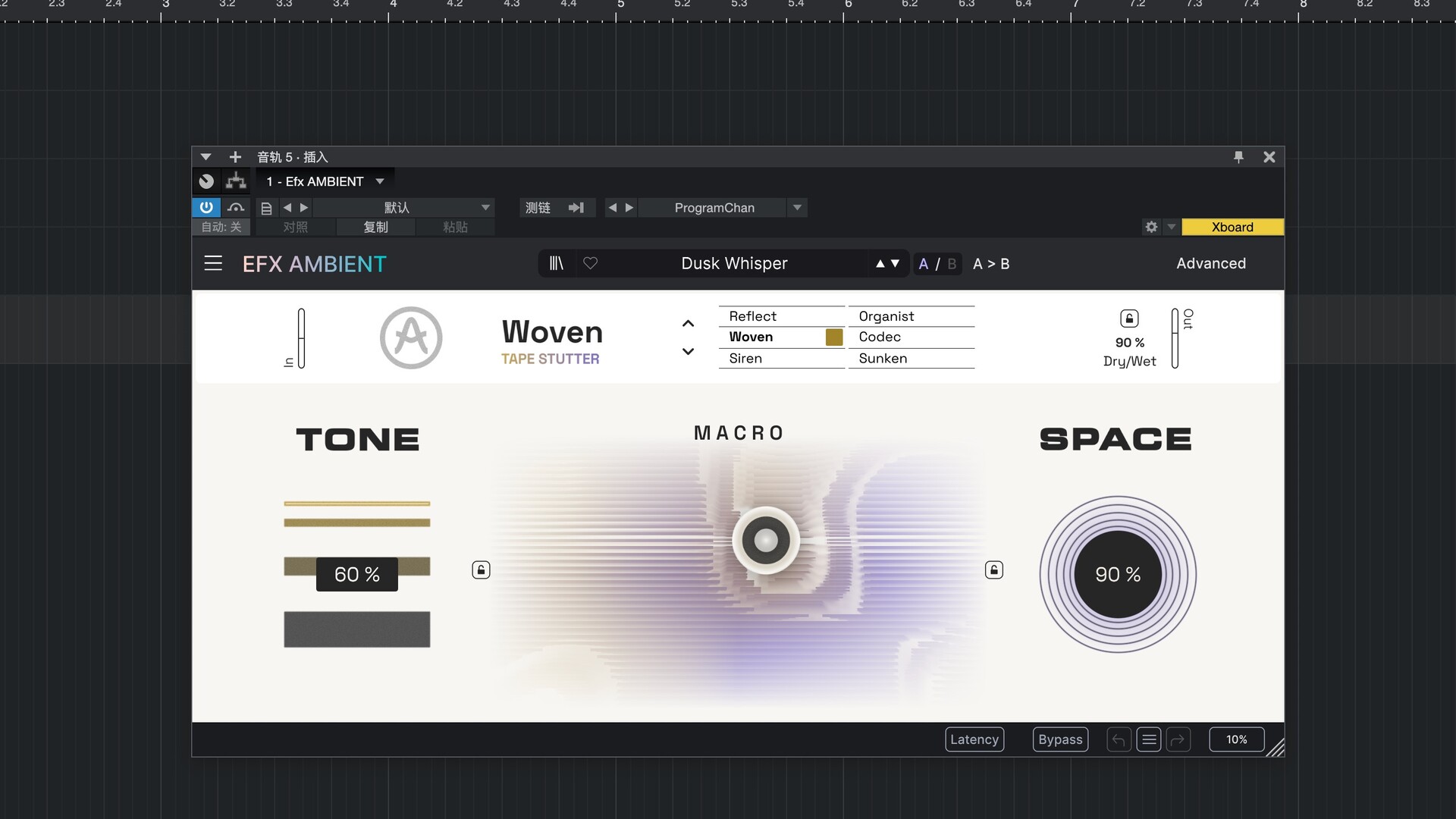Open the 默认 preset dropdown

[x=485, y=207]
